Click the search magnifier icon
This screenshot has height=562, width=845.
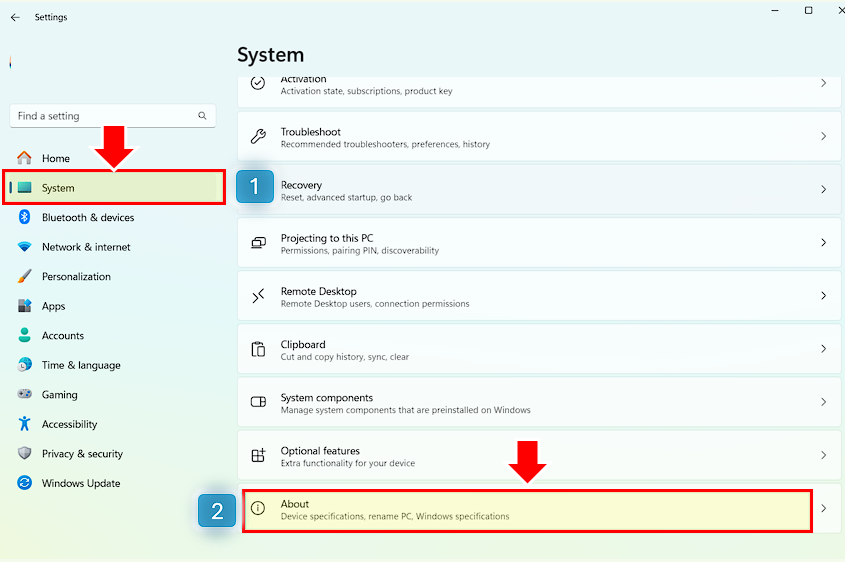tap(202, 116)
